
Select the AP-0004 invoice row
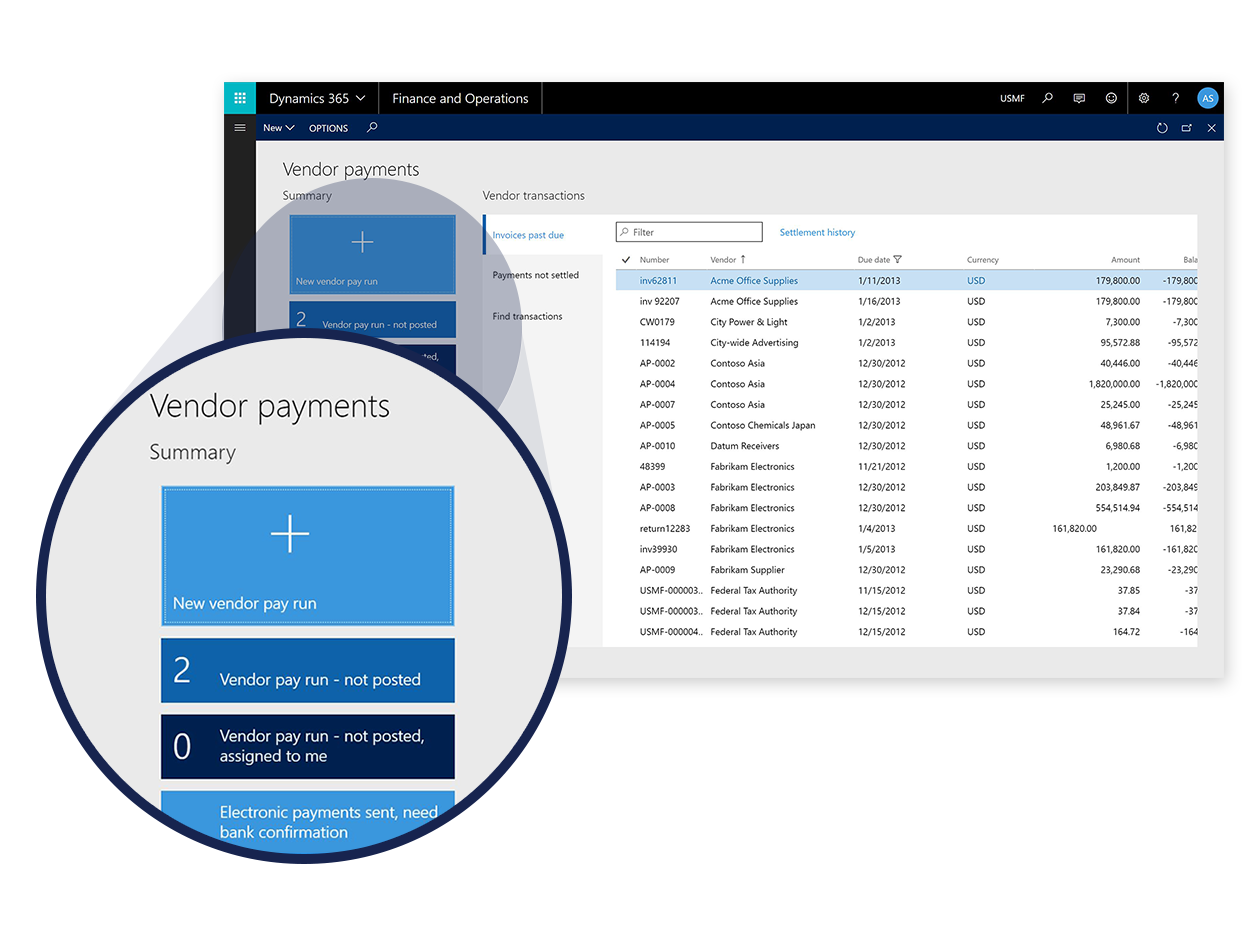tap(906, 384)
